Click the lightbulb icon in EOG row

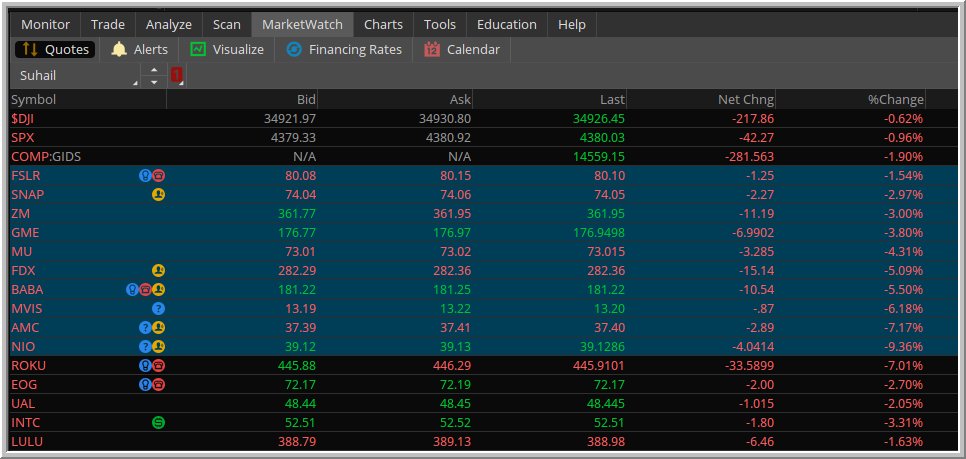pos(145,385)
